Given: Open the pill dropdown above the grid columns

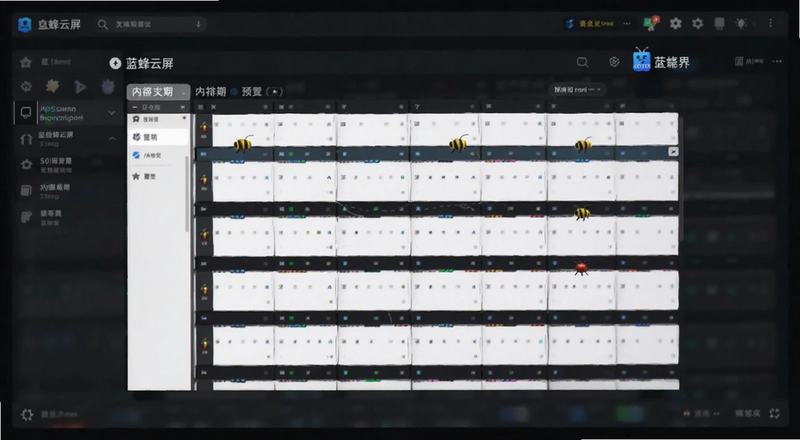Looking at the screenshot, I should click(578, 90).
